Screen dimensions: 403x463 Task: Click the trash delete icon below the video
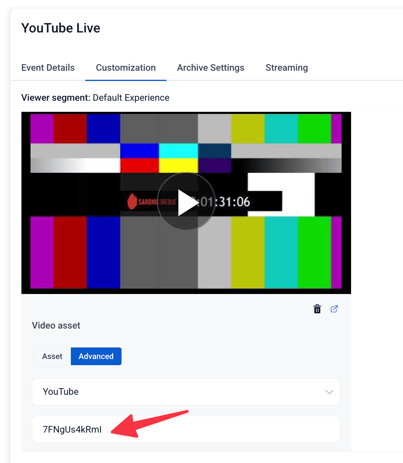[317, 309]
